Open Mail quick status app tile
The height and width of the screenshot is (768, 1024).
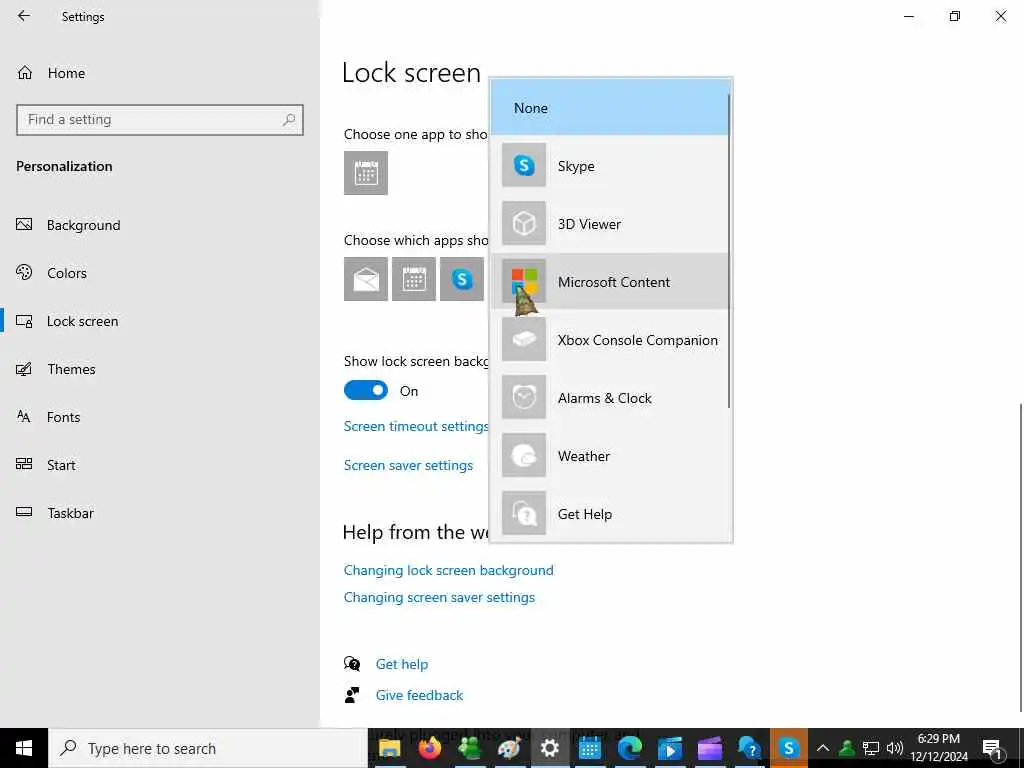(366, 279)
